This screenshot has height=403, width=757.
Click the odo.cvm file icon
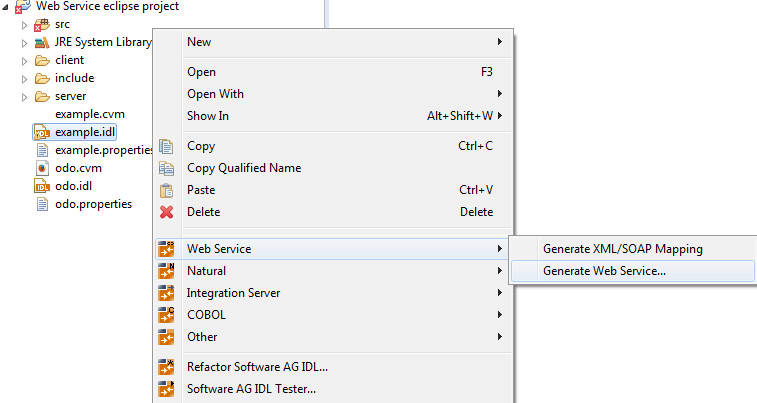(42, 168)
